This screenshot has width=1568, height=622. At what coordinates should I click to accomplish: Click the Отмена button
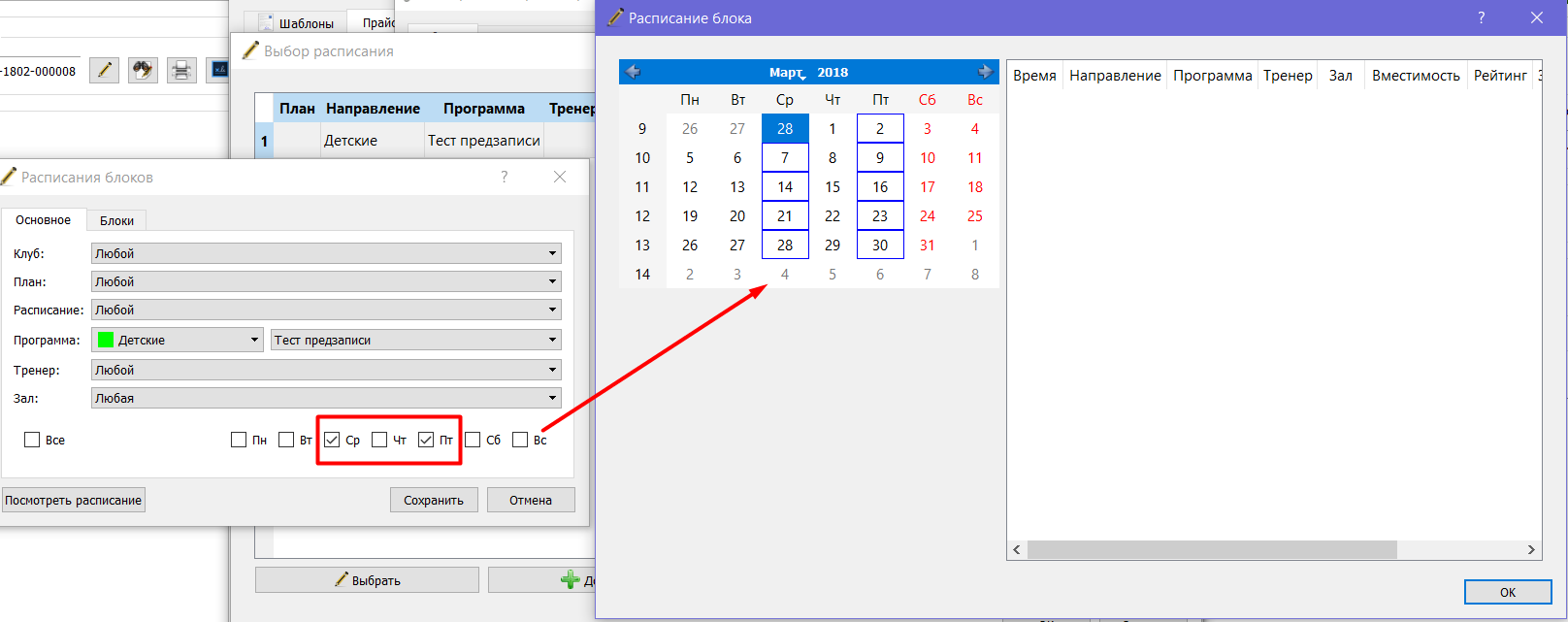531,500
